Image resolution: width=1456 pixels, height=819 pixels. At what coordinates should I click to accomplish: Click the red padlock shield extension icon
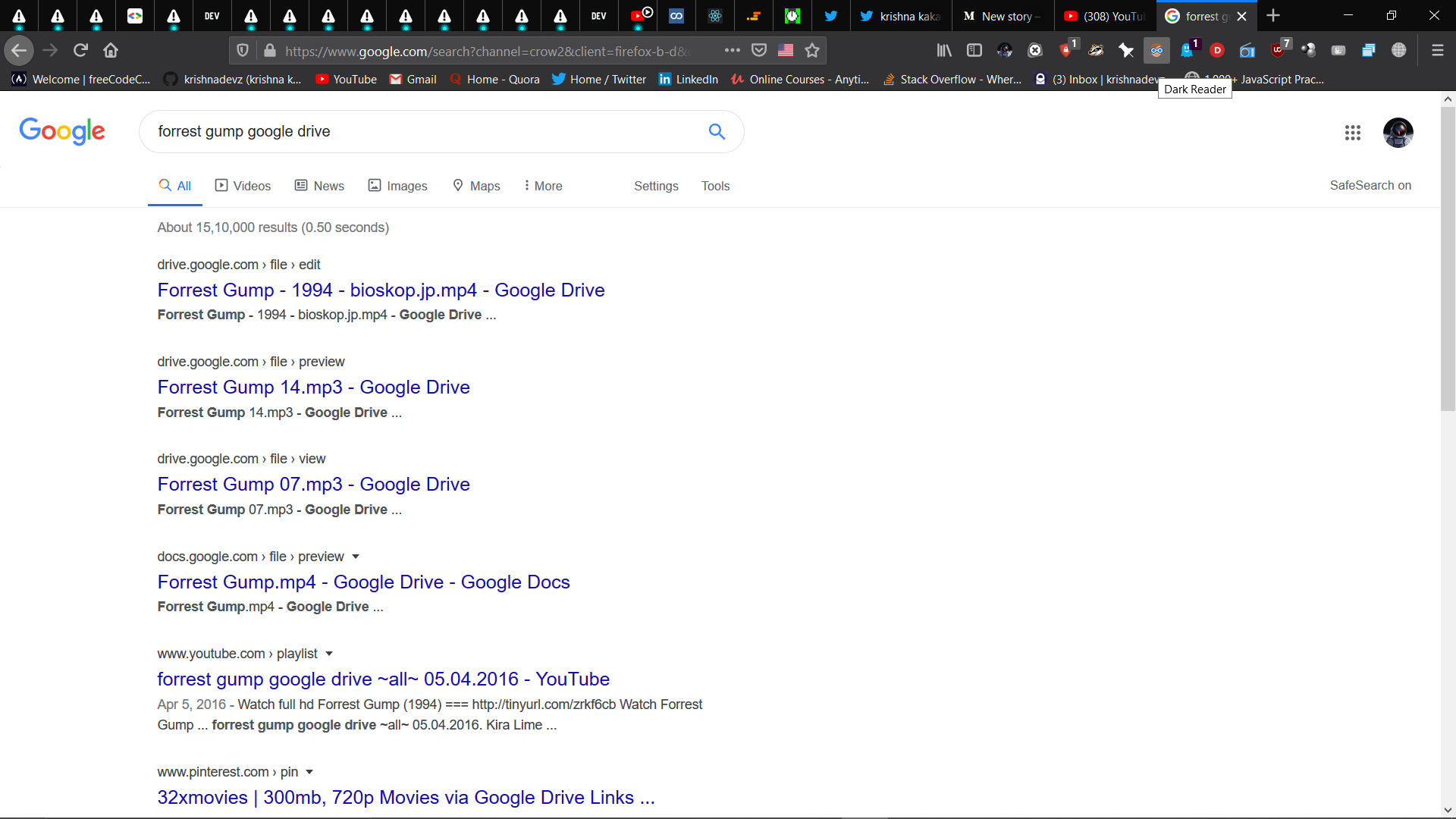tap(1066, 49)
